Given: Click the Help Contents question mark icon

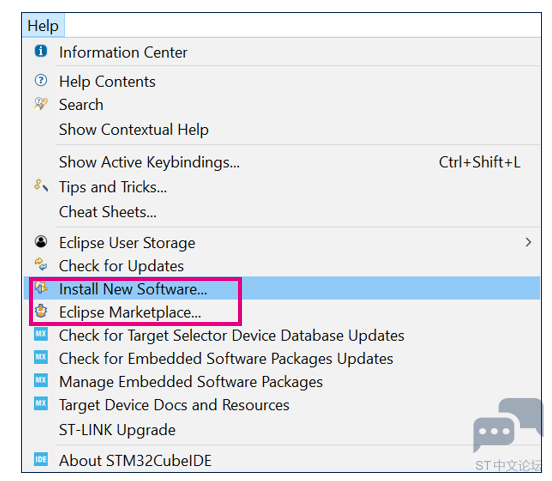Looking at the screenshot, I should click(x=41, y=80).
